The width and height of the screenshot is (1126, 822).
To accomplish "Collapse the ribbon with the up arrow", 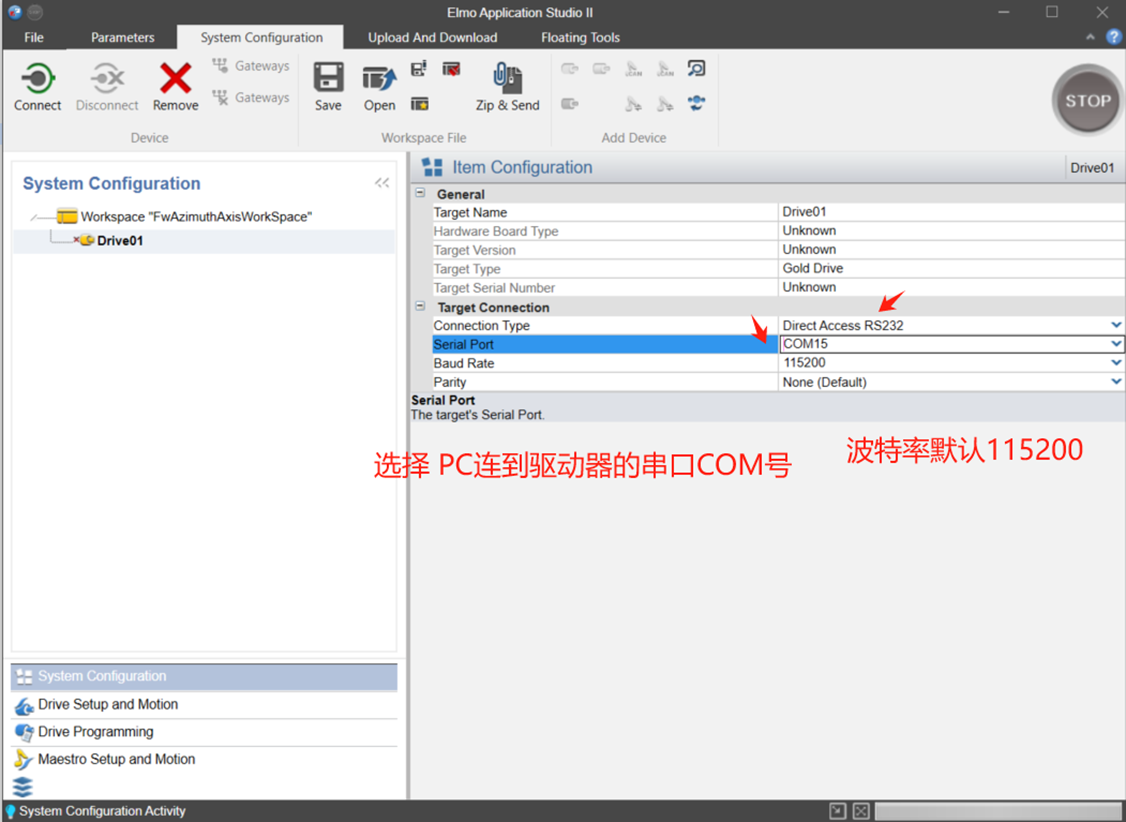I will (x=1090, y=37).
